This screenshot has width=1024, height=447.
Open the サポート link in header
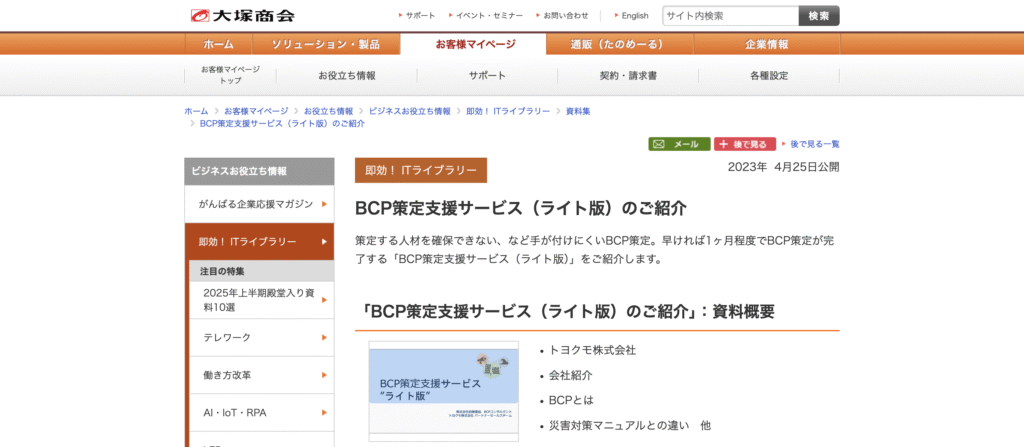(x=420, y=16)
